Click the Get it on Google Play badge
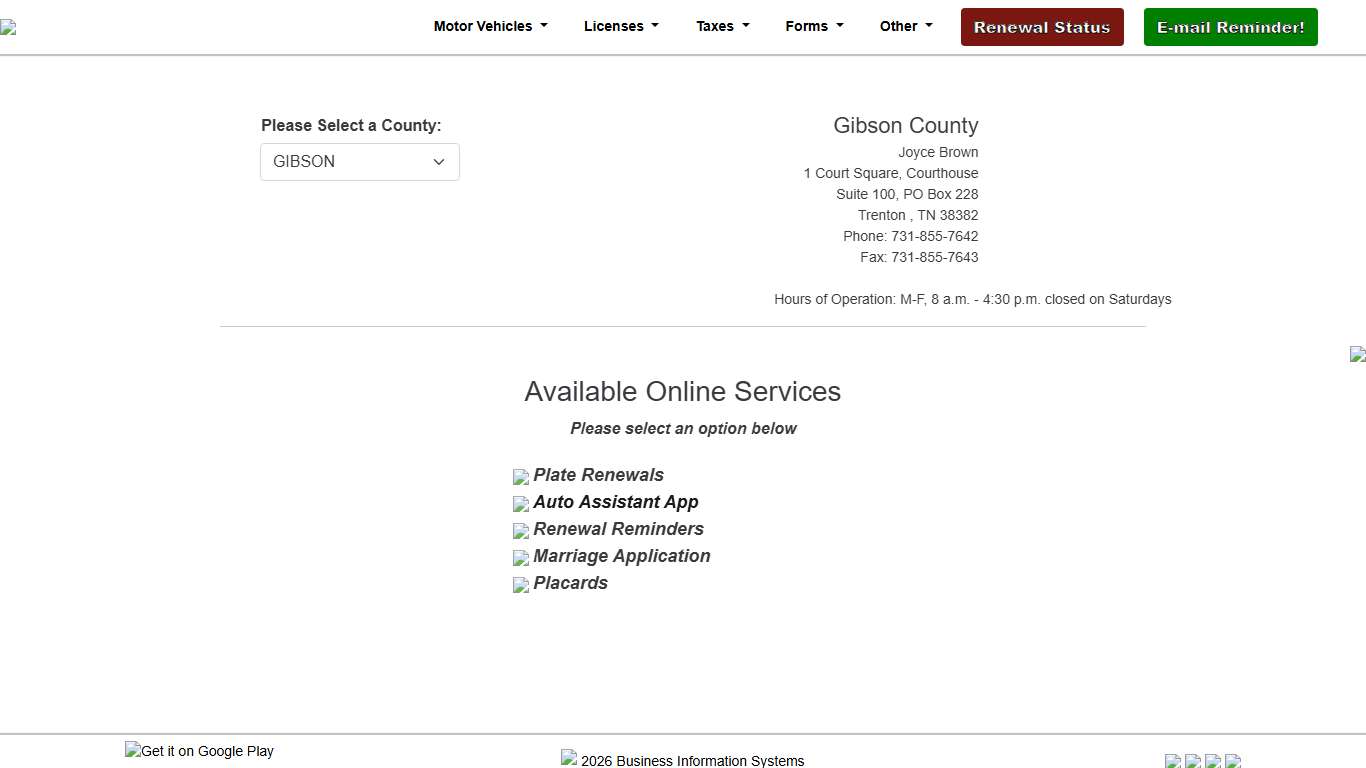This screenshot has width=1366, height=768. (199, 751)
